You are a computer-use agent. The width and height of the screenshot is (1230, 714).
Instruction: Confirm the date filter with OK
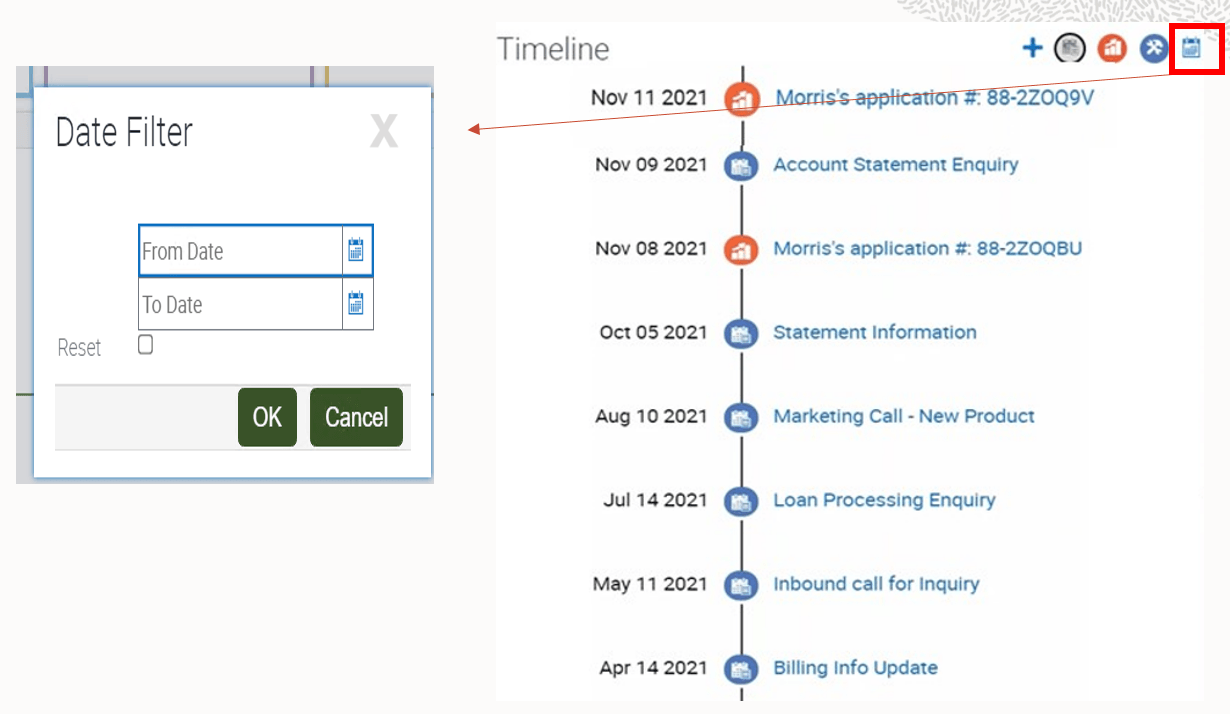(267, 418)
